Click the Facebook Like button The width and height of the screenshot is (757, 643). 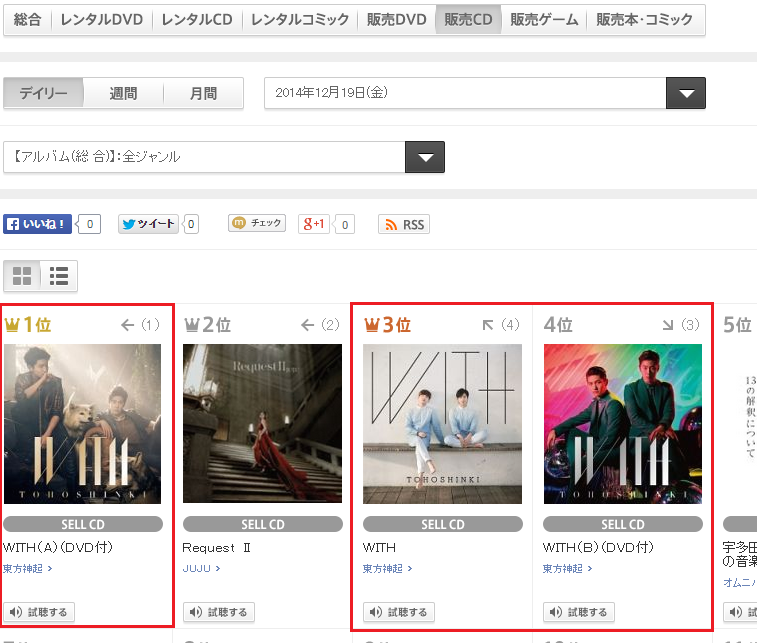click(38, 224)
